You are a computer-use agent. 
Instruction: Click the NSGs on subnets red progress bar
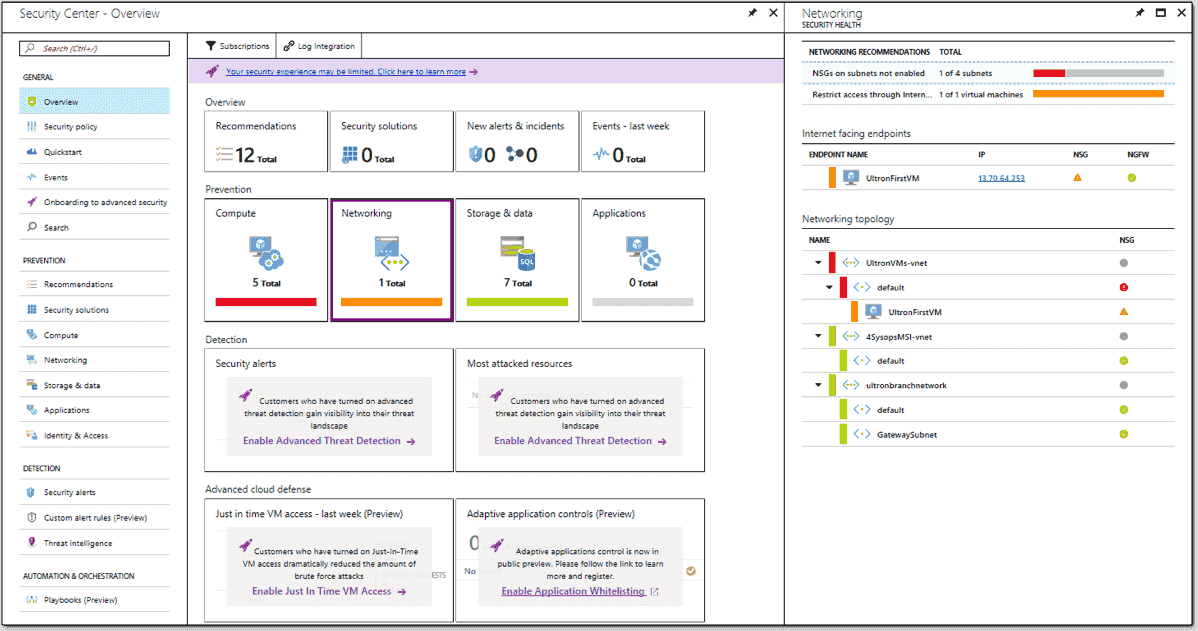click(1049, 73)
